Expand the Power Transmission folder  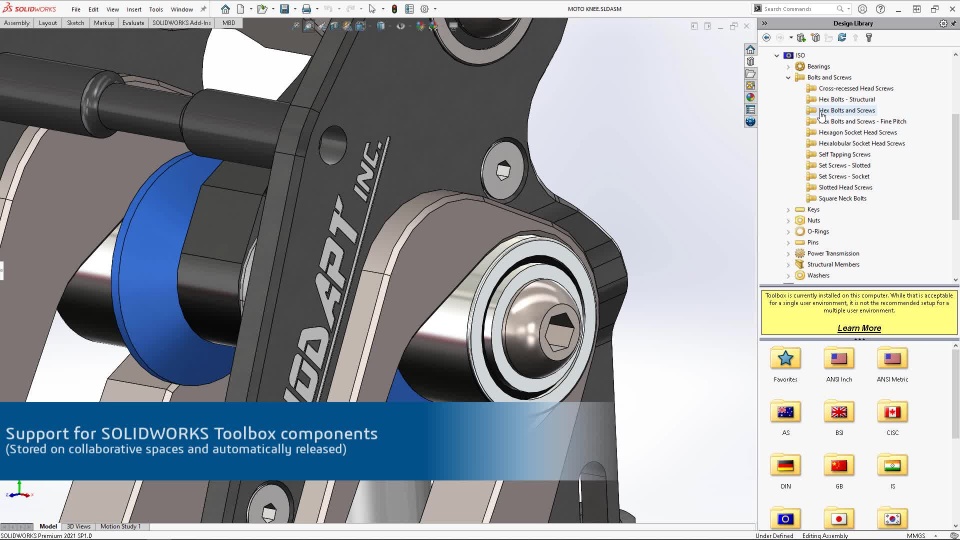tap(789, 254)
